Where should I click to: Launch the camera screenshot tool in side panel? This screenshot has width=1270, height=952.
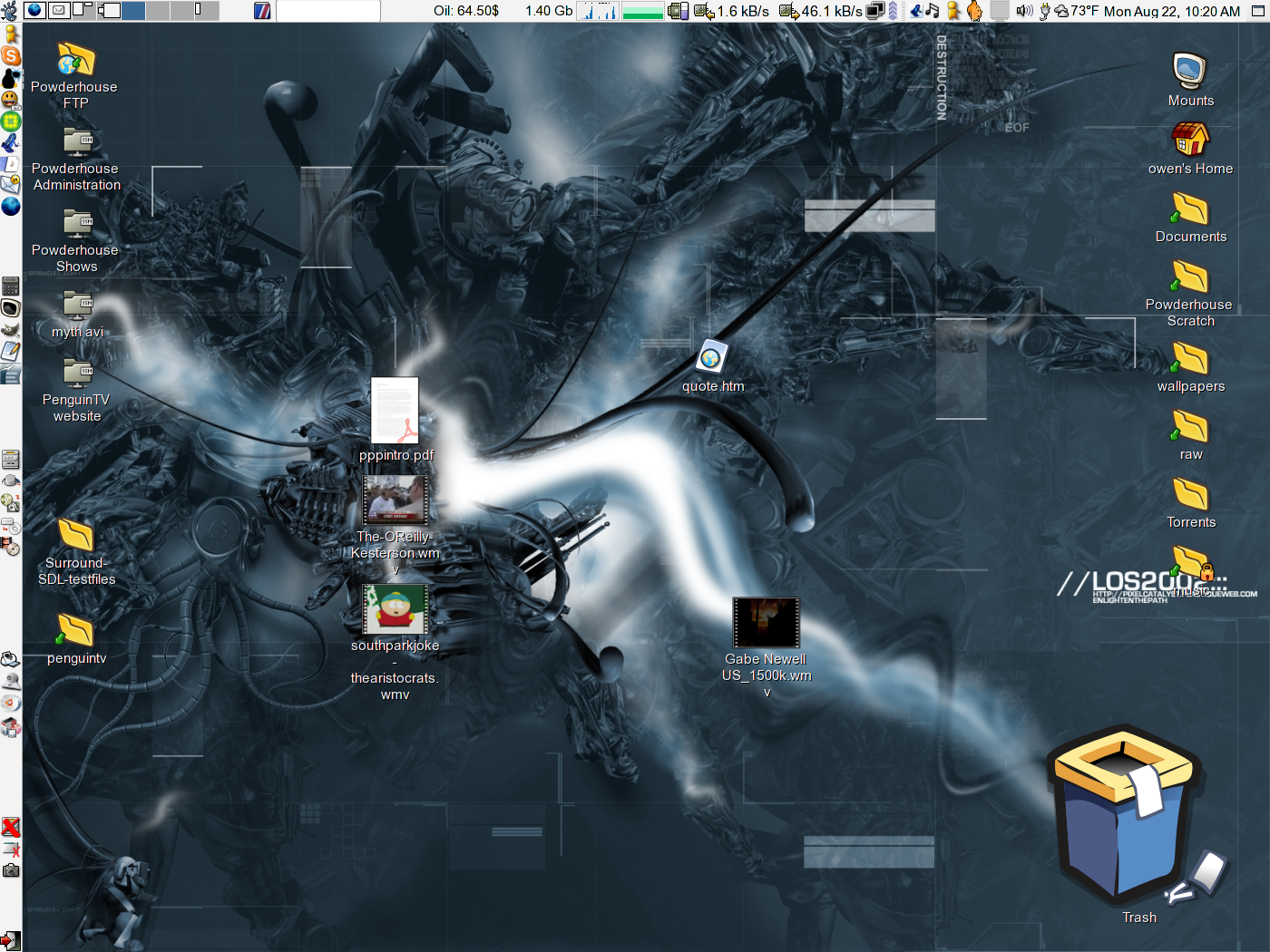tap(11, 870)
